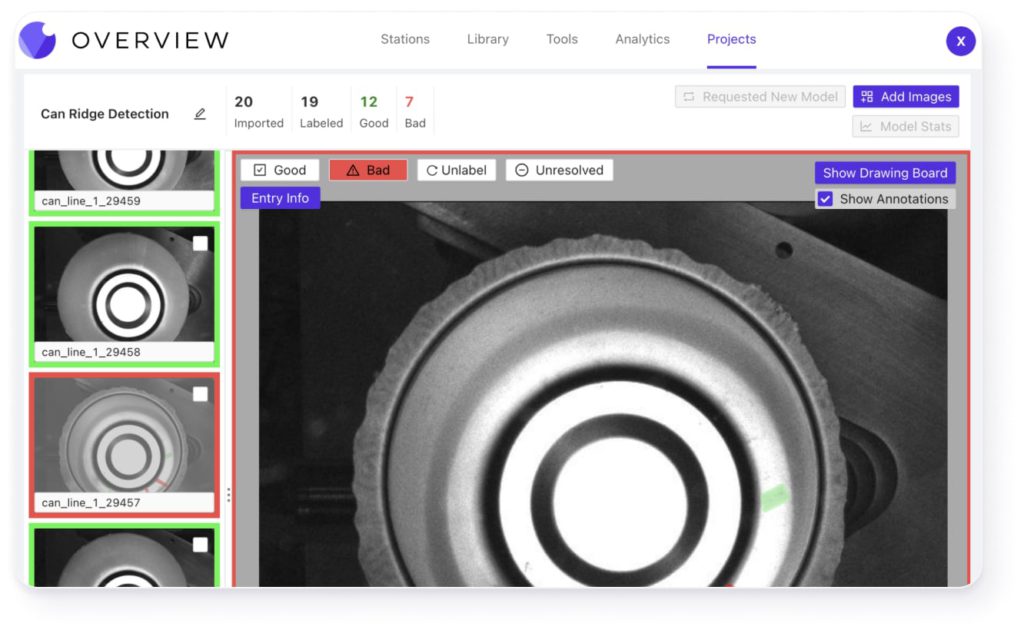Screen dimensions: 1024x633
Task: Click the Add Images button
Action: tap(906, 97)
